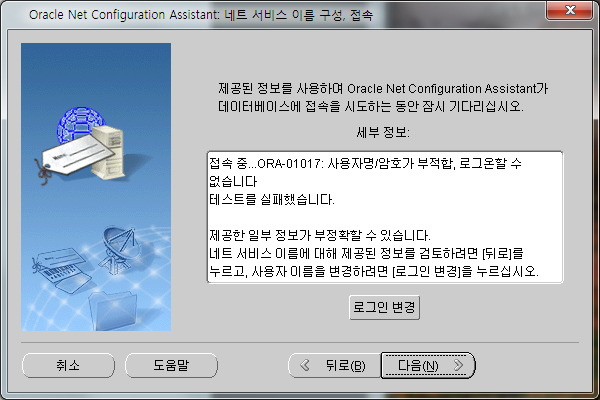Cancel the wizard with 취소

coord(68,365)
